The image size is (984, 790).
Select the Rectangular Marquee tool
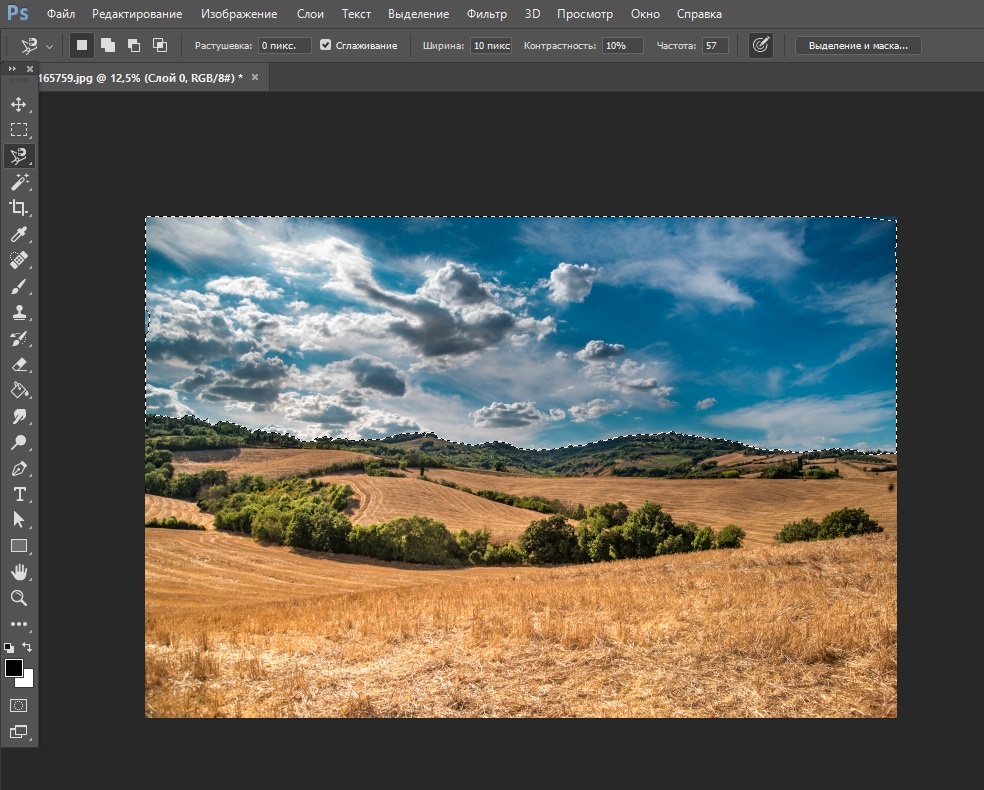(19, 130)
